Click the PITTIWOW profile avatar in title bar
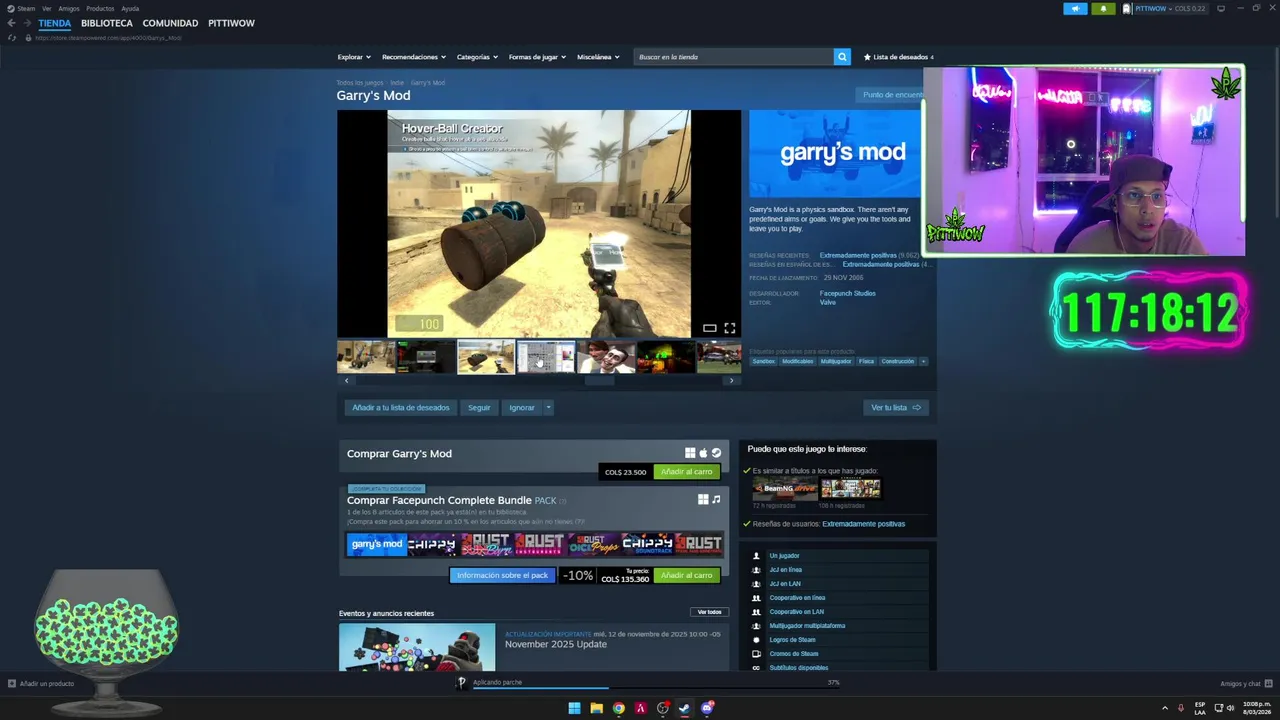Viewport: 1280px width, 720px height. [1127, 8]
